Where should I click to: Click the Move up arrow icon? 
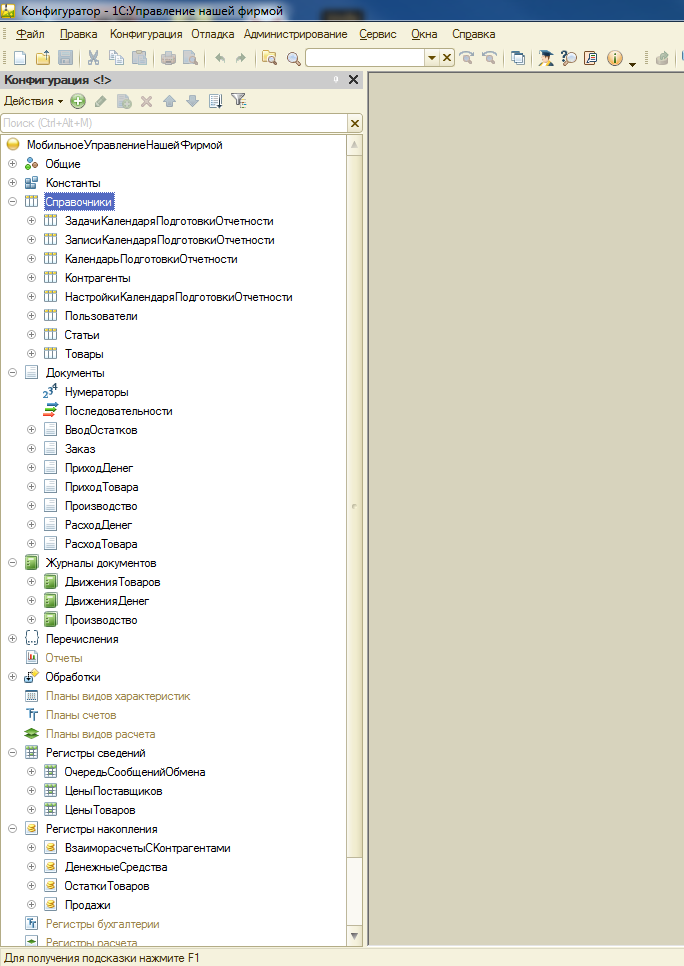[169, 101]
